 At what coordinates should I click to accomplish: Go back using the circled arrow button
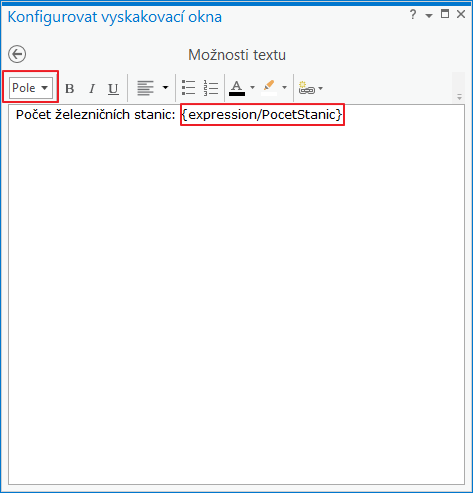pyautogui.click(x=17, y=54)
